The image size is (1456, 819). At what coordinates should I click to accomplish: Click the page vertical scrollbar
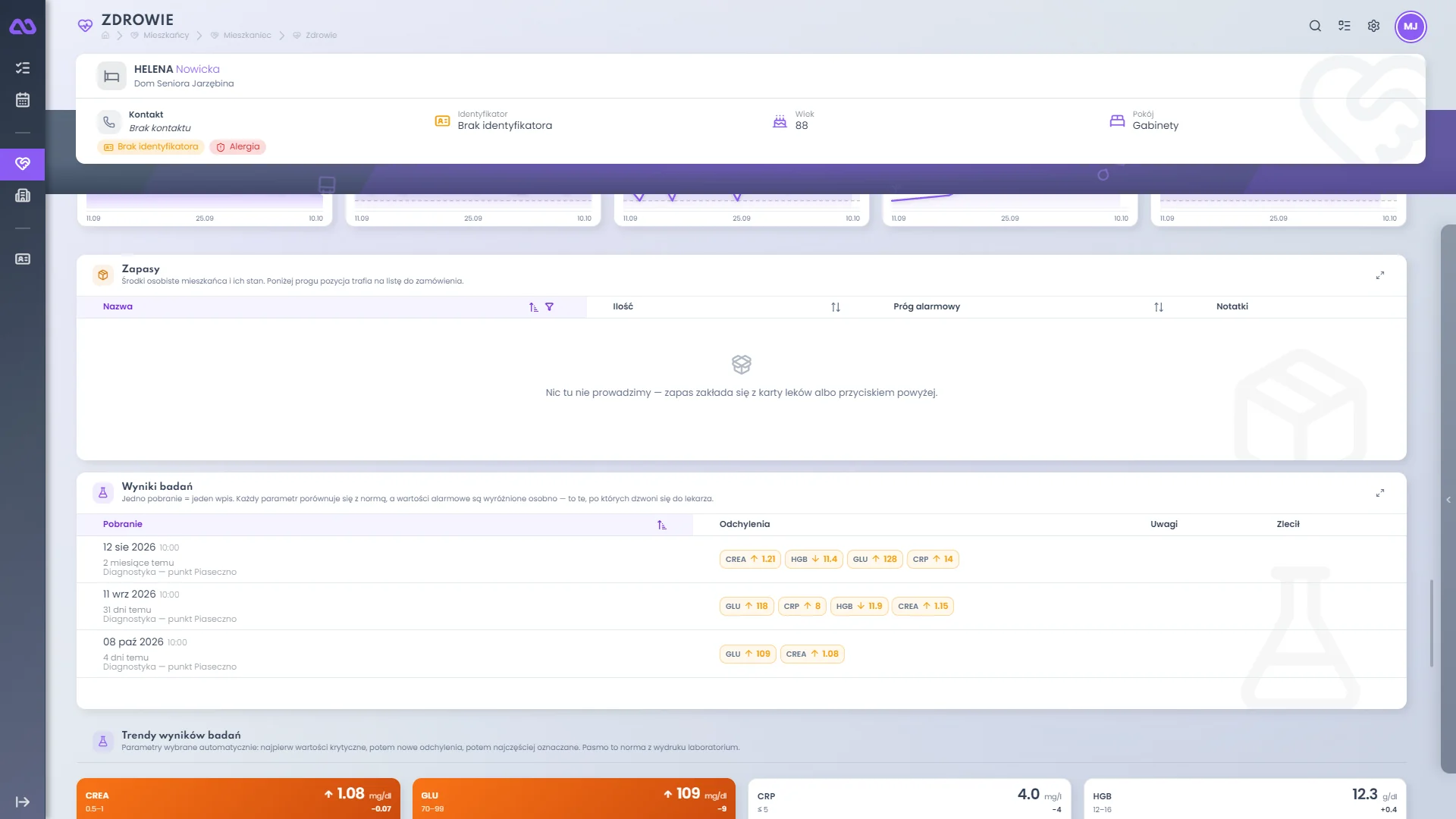tap(1432, 623)
